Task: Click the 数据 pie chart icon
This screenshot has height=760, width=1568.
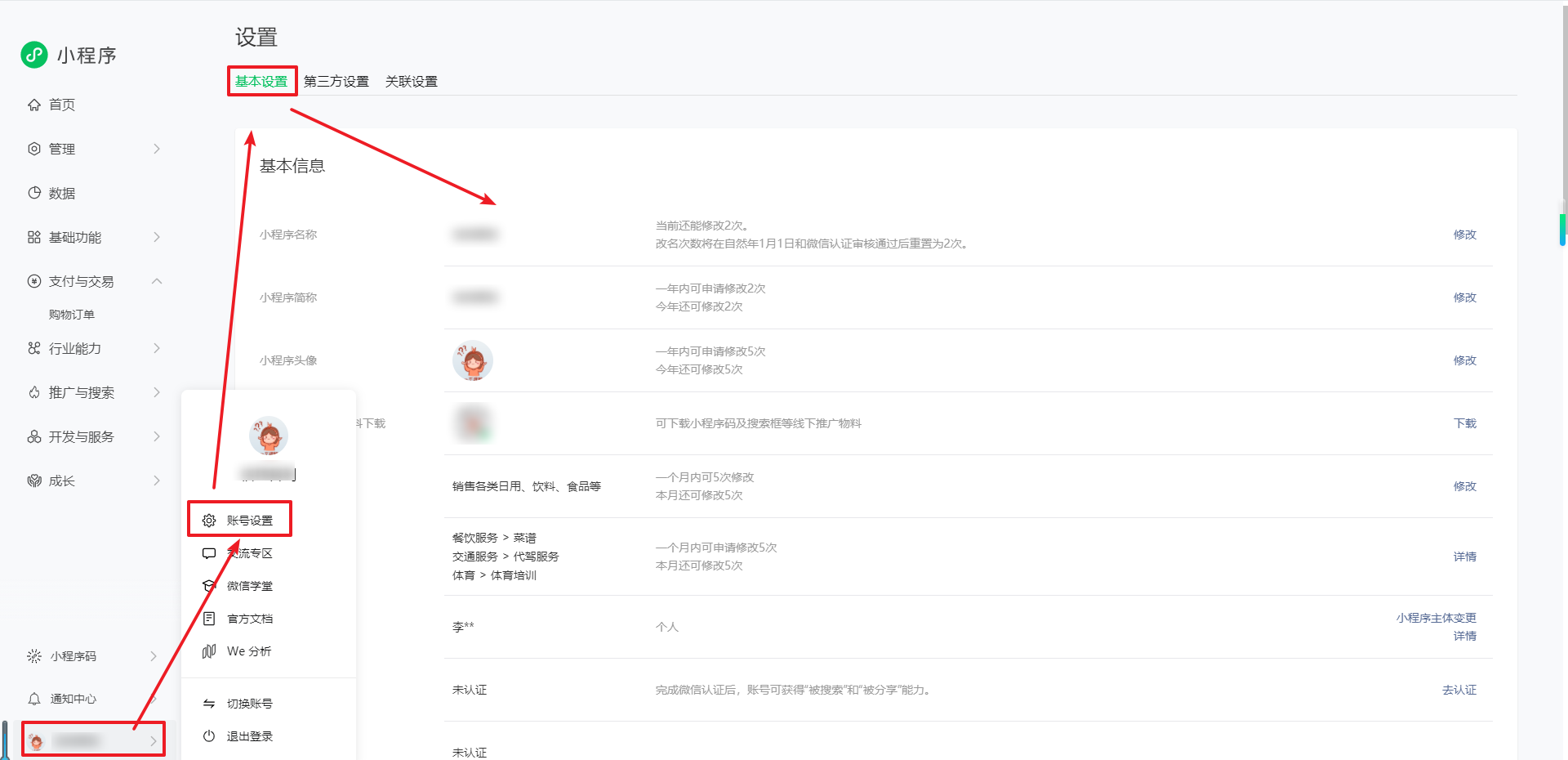Action: 34,193
